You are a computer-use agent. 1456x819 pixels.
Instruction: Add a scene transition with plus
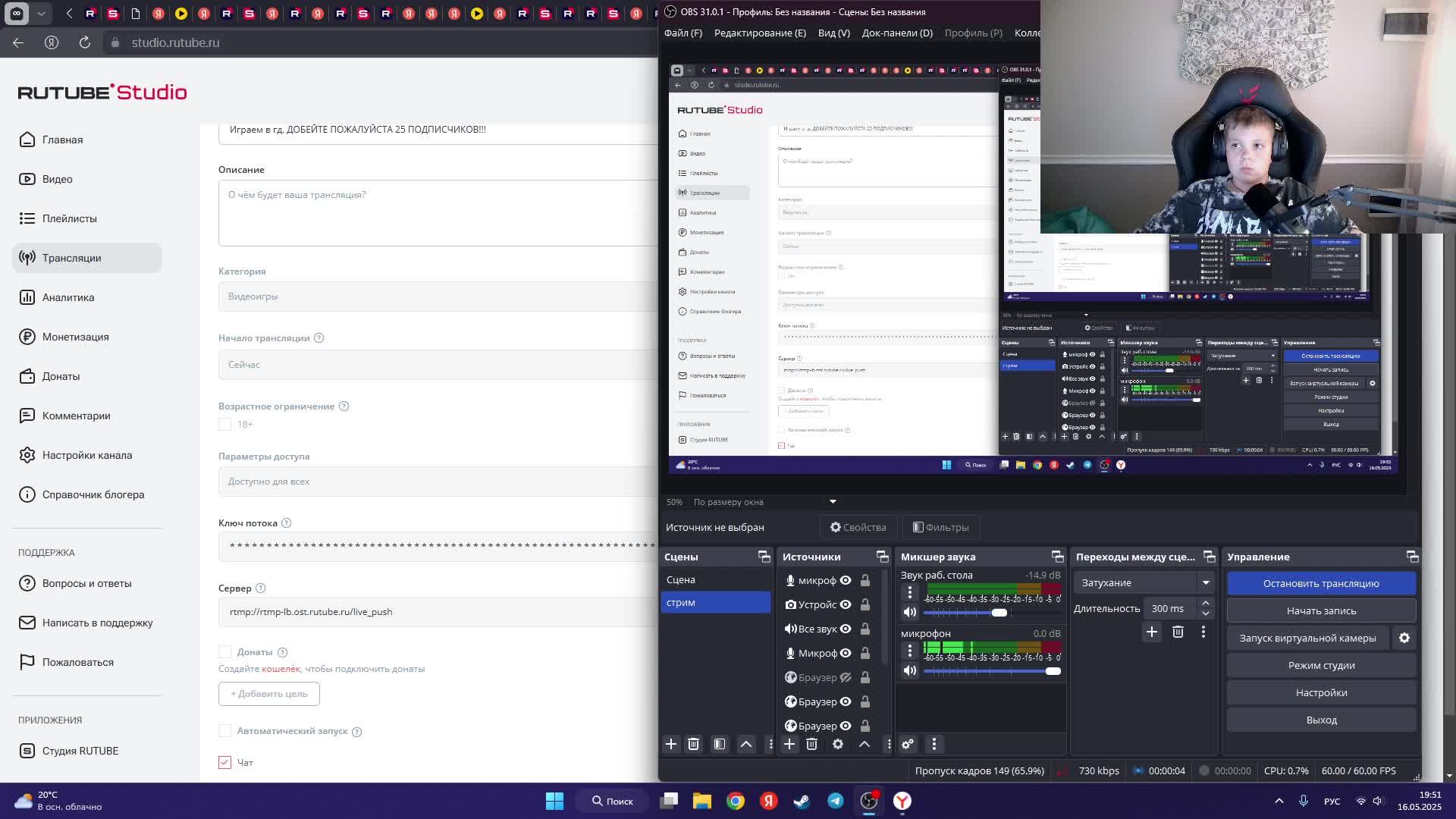tap(1152, 632)
